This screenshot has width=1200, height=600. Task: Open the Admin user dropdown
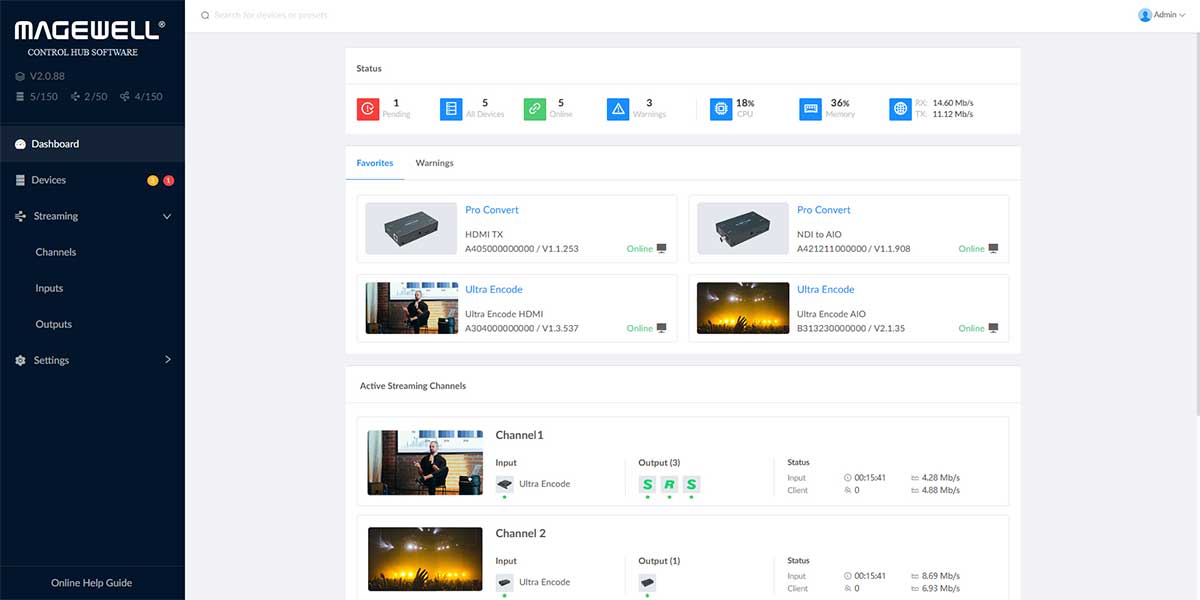[x=1162, y=15]
